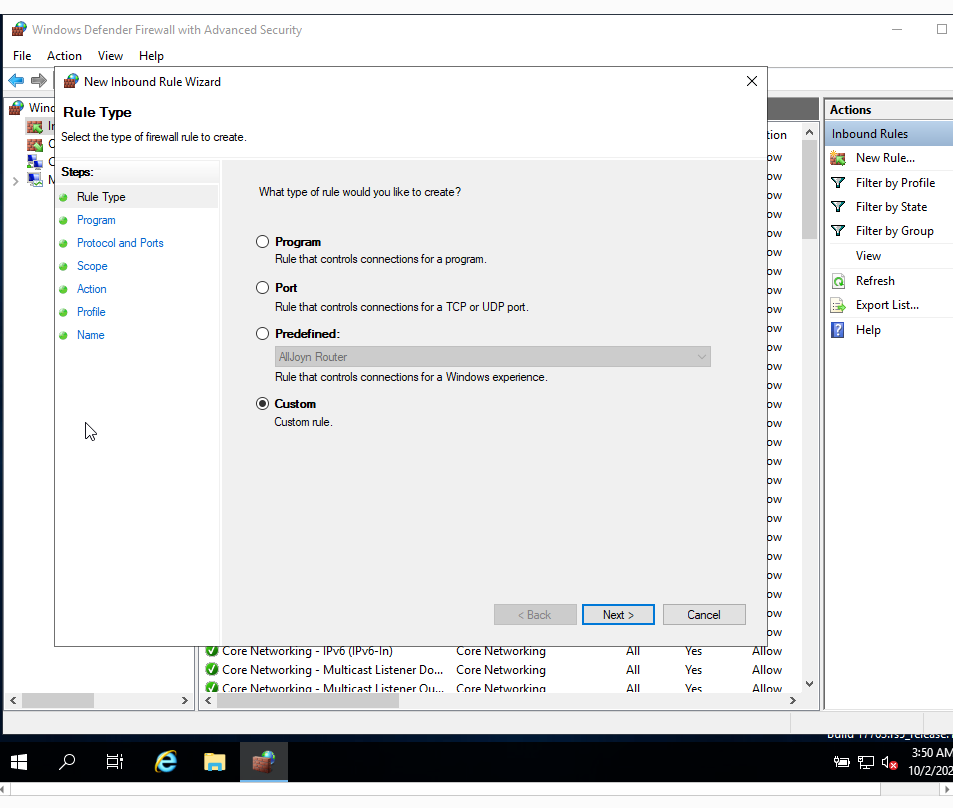Select the Program rule type radio button

[262, 242]
